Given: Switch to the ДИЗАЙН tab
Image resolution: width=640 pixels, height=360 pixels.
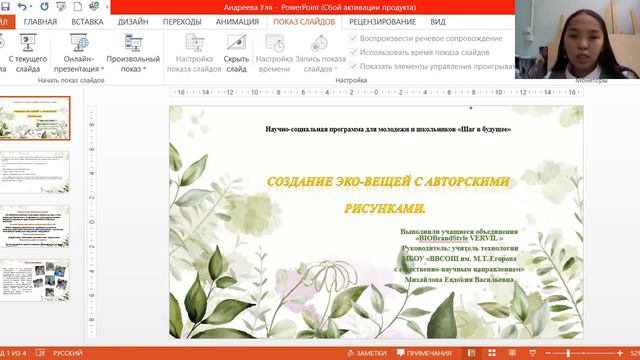Looking at the screenshot, I should [x=133, y=22].
